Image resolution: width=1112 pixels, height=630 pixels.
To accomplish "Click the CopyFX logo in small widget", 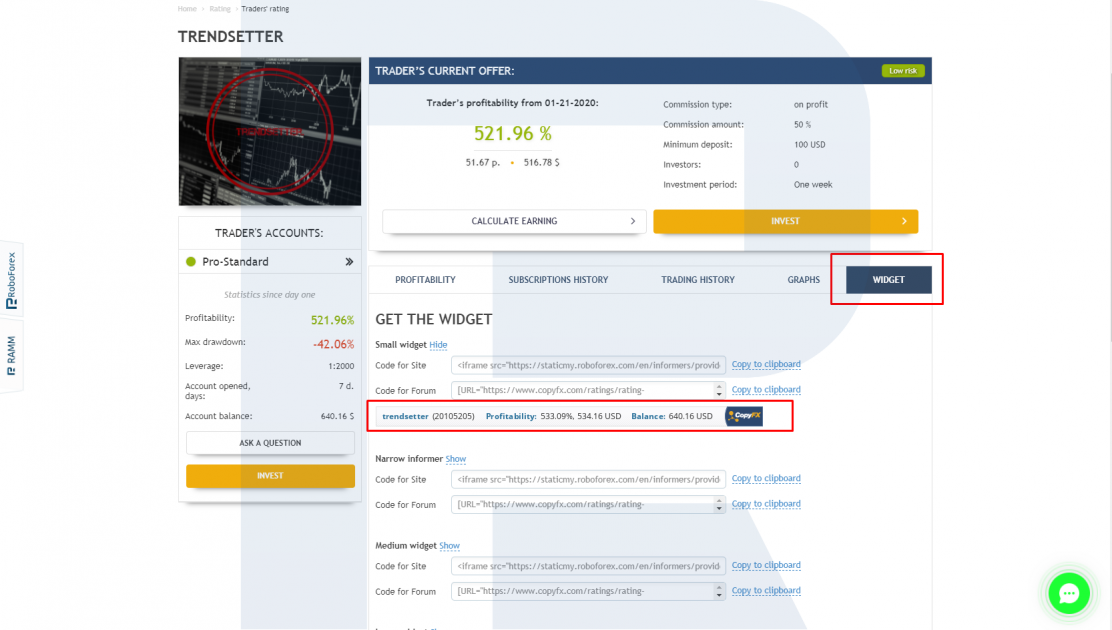I will pos(744,416).
